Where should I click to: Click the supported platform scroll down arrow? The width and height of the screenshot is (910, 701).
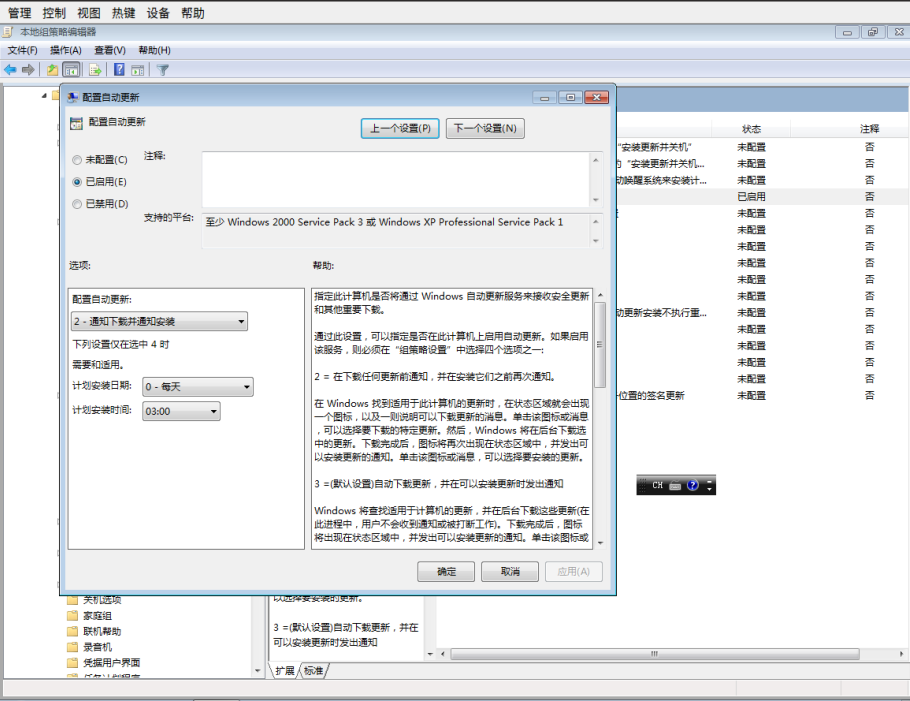point(595,241)
